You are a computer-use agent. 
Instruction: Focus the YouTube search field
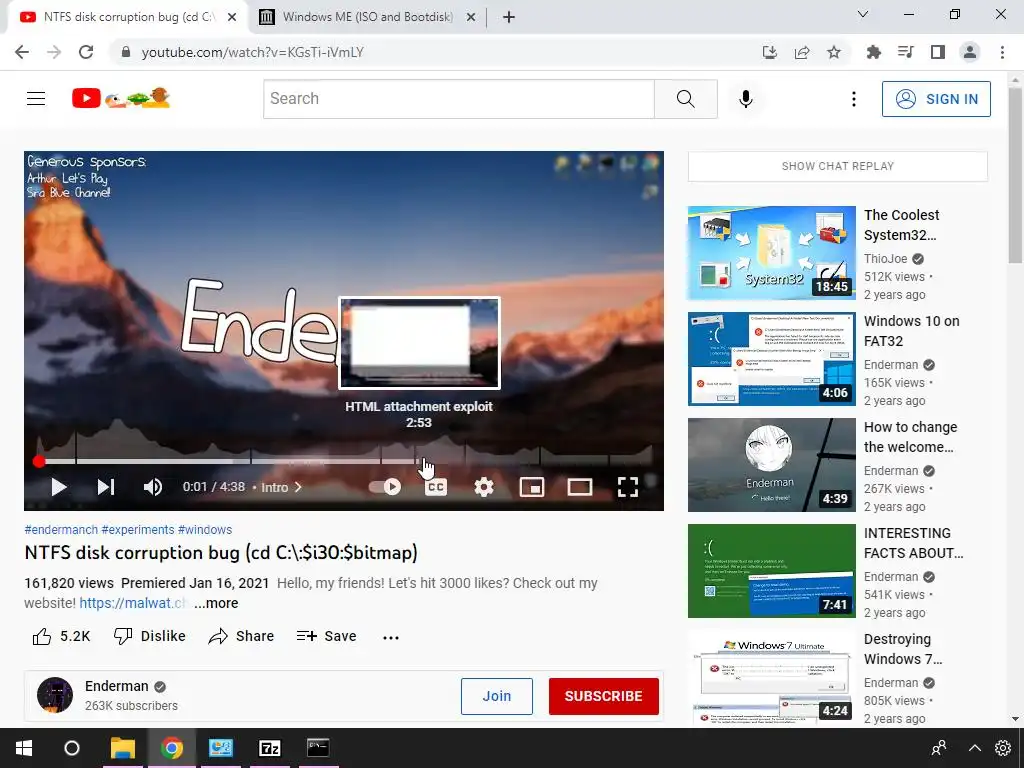458,99
